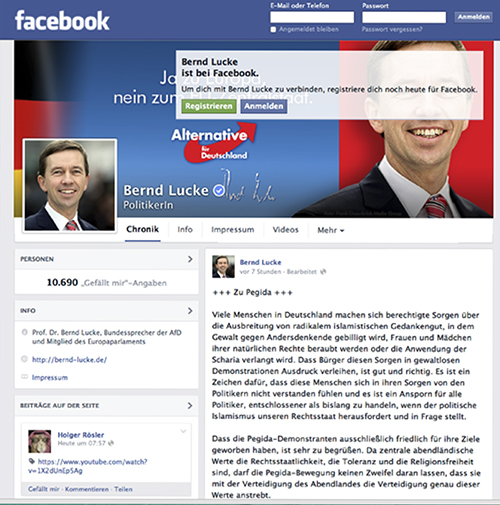The width and height of the screenshot is (500, 505).
Task: Click the link tag icon before YouTube URL
Action: (x=32, y=461)
